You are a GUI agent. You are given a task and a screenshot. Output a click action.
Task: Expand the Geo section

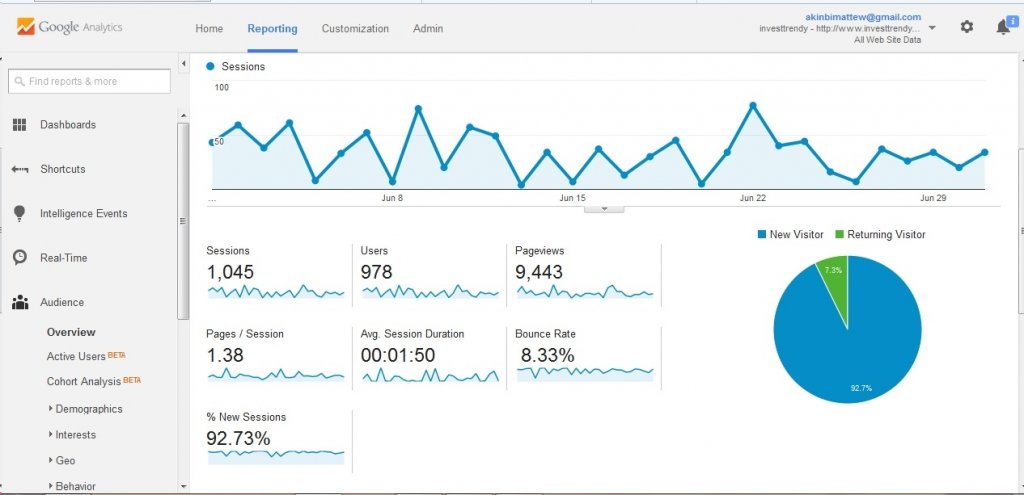coord(51,460)
